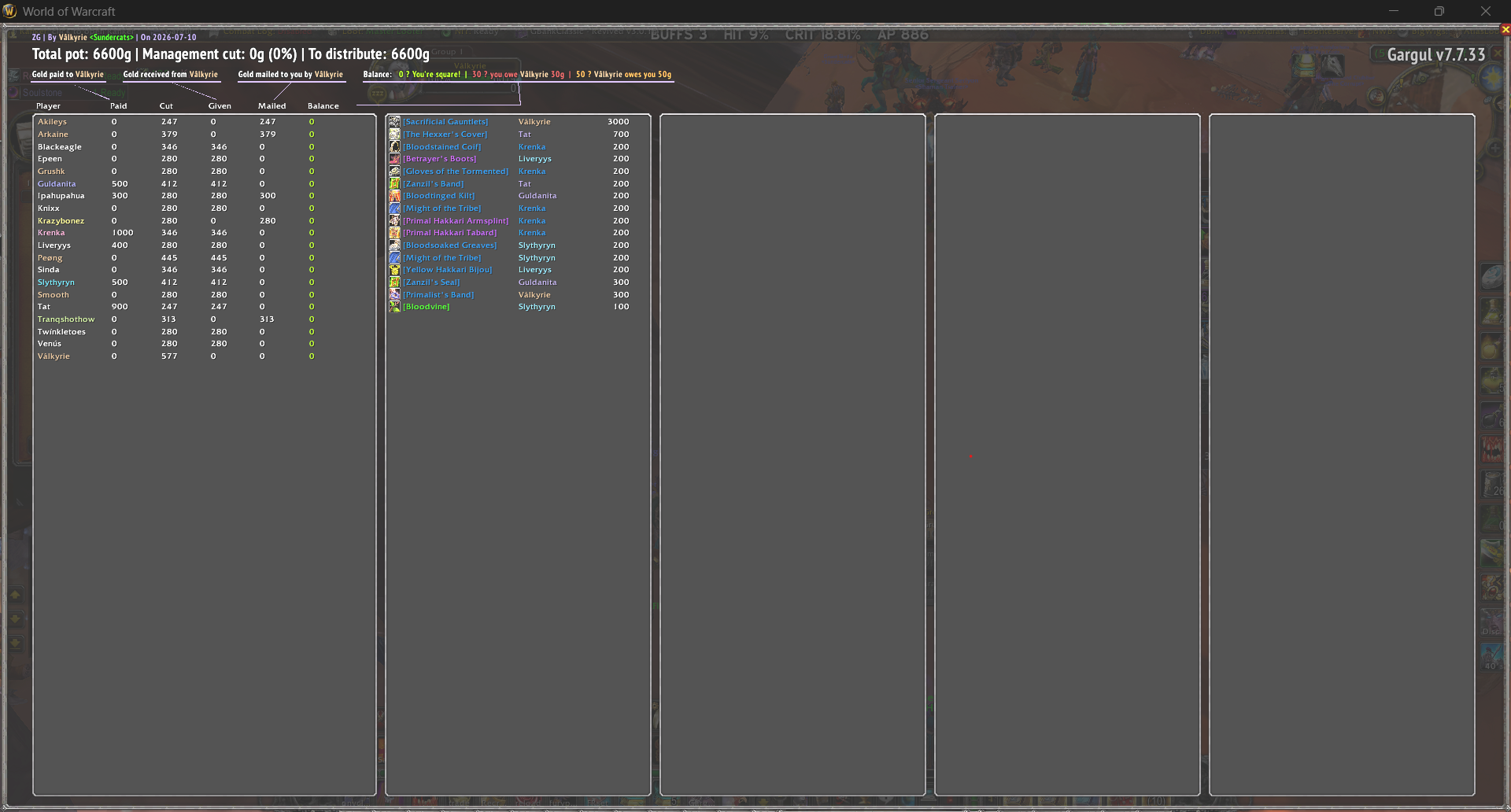
Task: Click the [Primal Hakkari Armsplint] link
Action: [x=456, y=221]
